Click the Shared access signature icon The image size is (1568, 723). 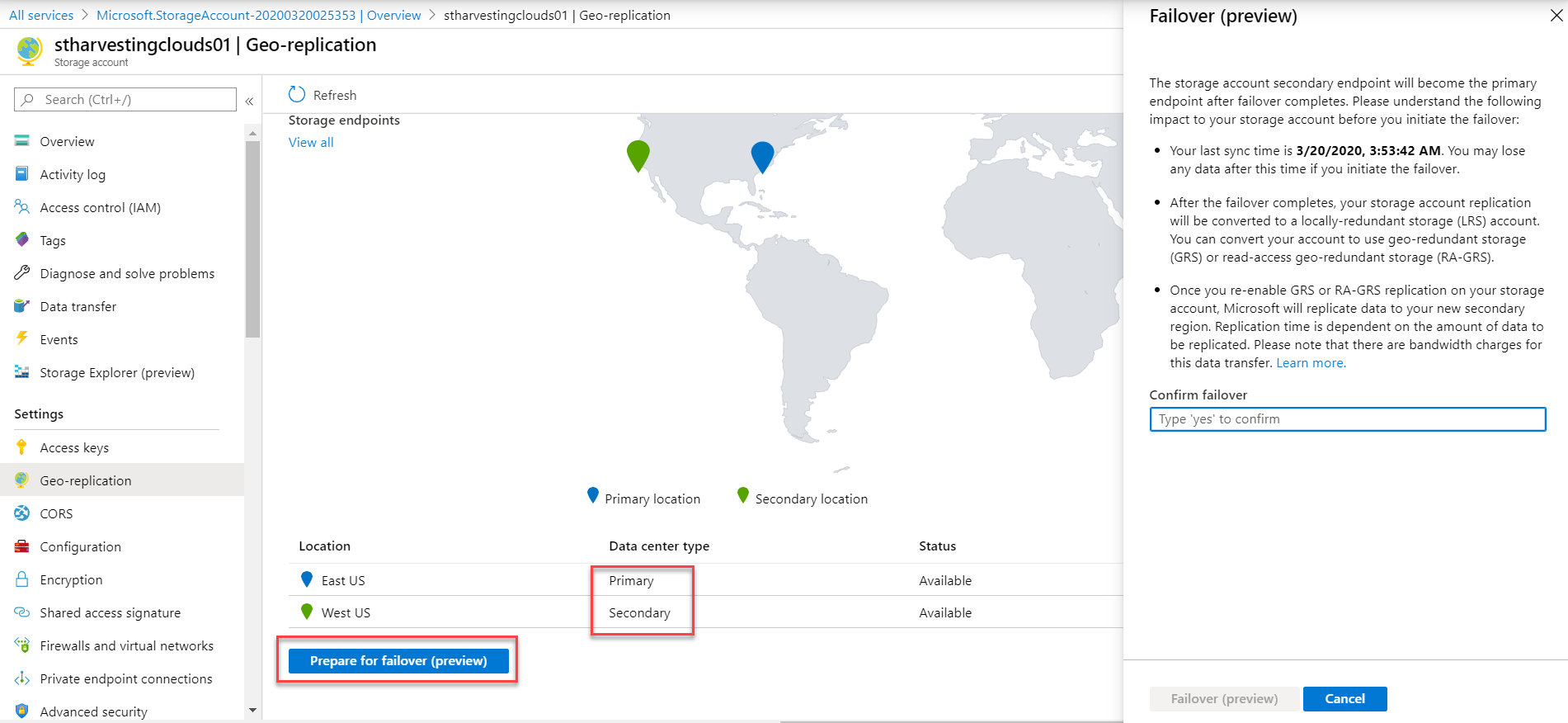[22, 612]
